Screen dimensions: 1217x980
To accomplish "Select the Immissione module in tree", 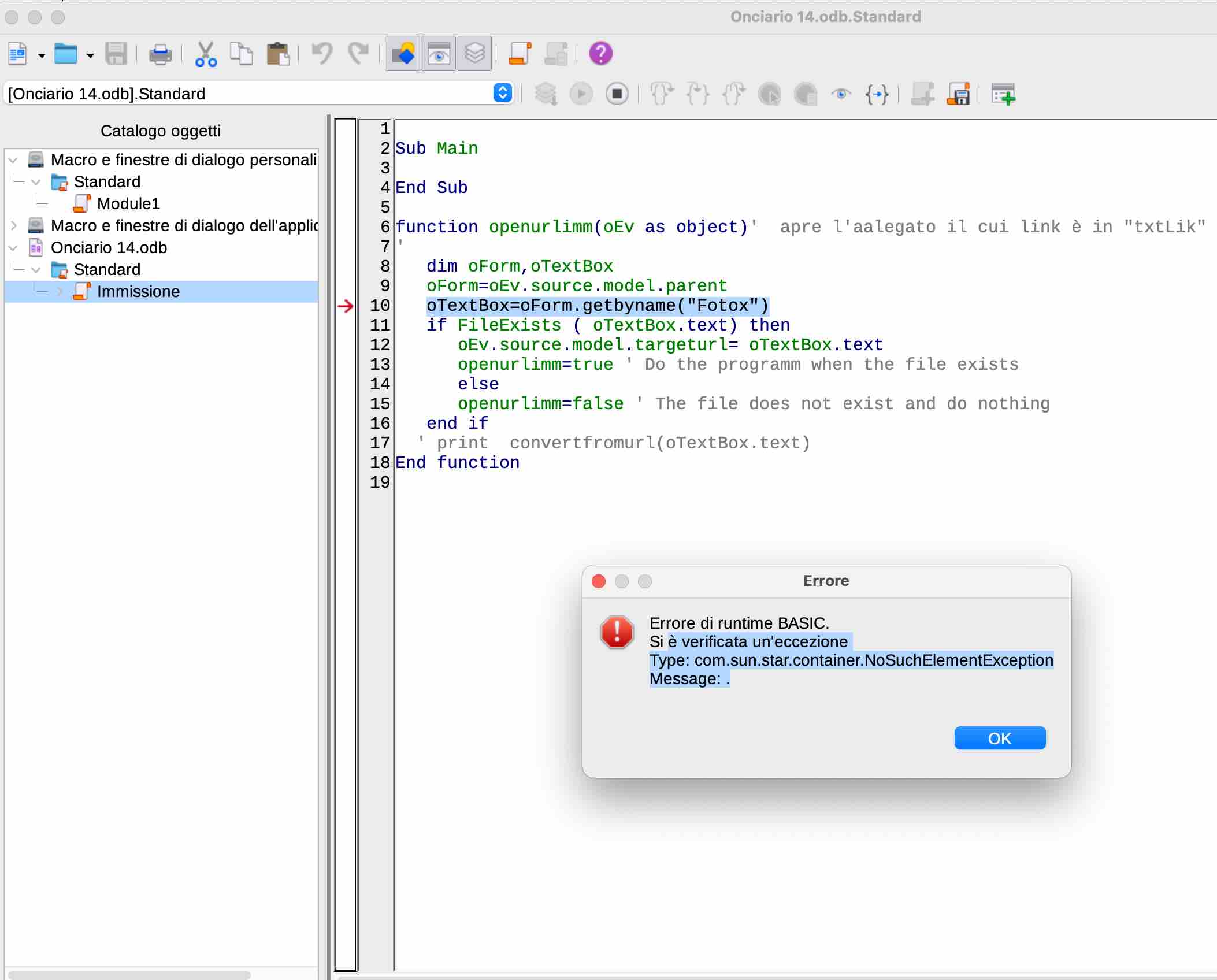I will pyautogui.click(x=139, y=292).
